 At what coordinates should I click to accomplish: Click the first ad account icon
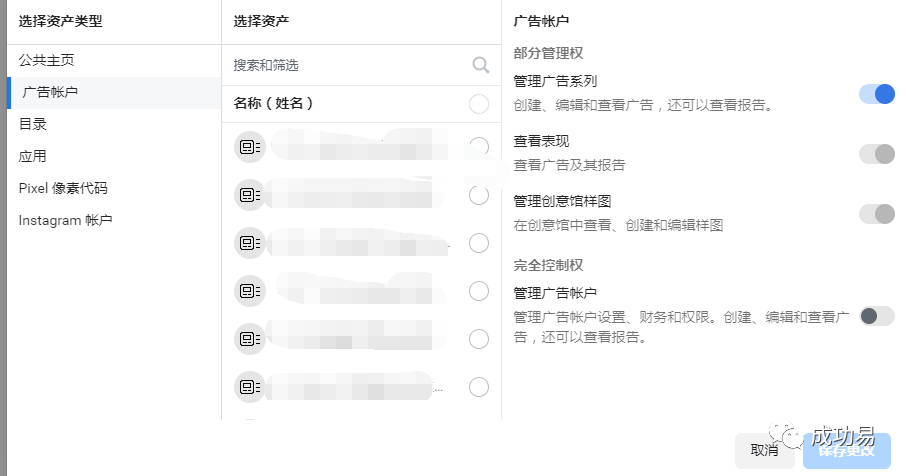[x=250, y=147]
